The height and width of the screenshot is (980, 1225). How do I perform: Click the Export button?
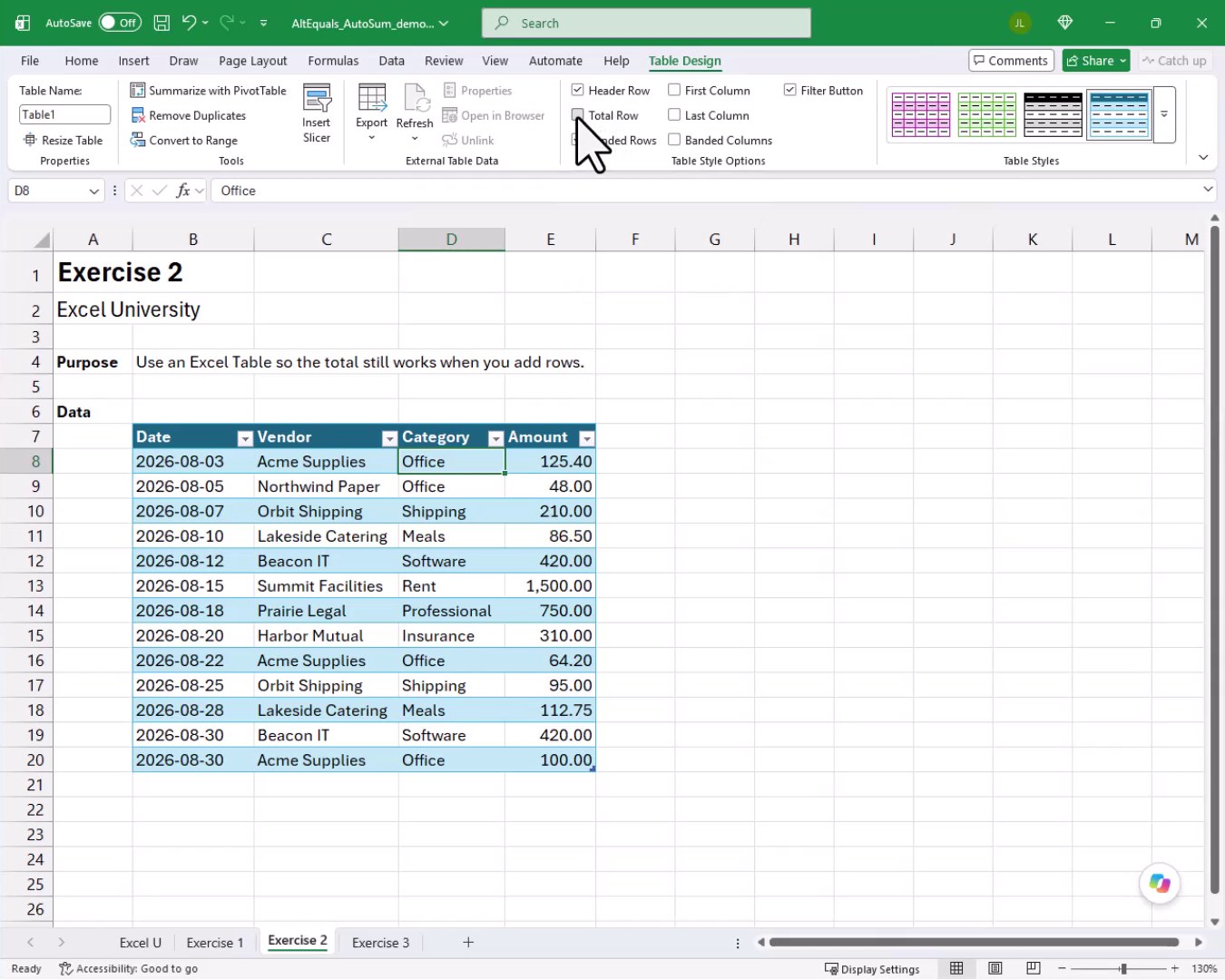[x=371, y=113]
